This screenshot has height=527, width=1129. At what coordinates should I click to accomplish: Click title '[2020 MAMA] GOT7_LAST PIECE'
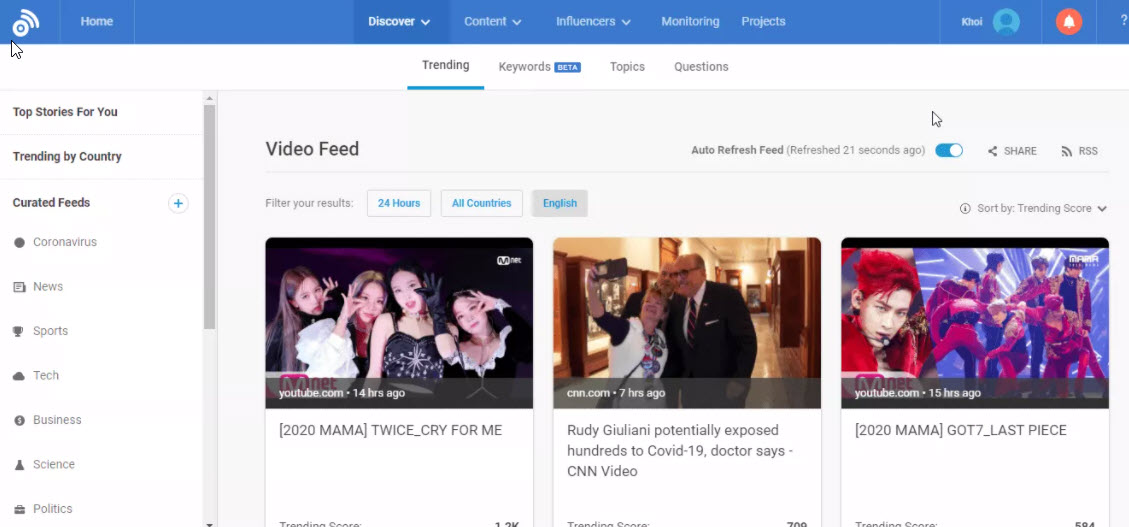[x=961, y=431]
